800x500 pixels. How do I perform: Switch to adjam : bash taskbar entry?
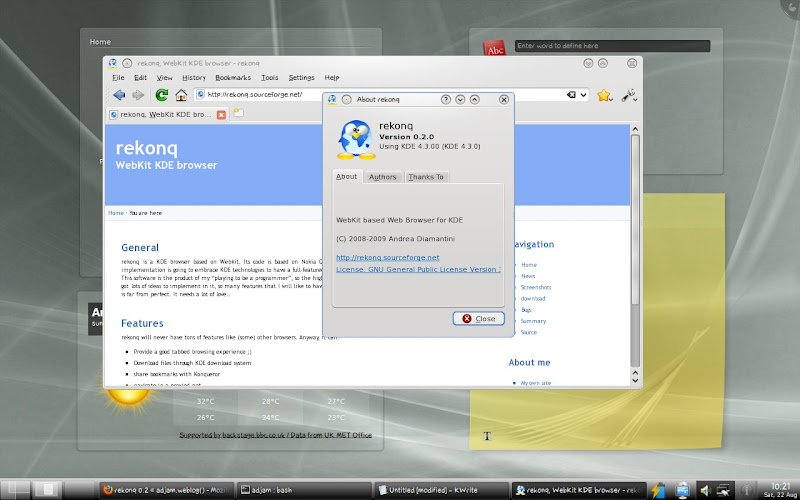tap(304, 490)
